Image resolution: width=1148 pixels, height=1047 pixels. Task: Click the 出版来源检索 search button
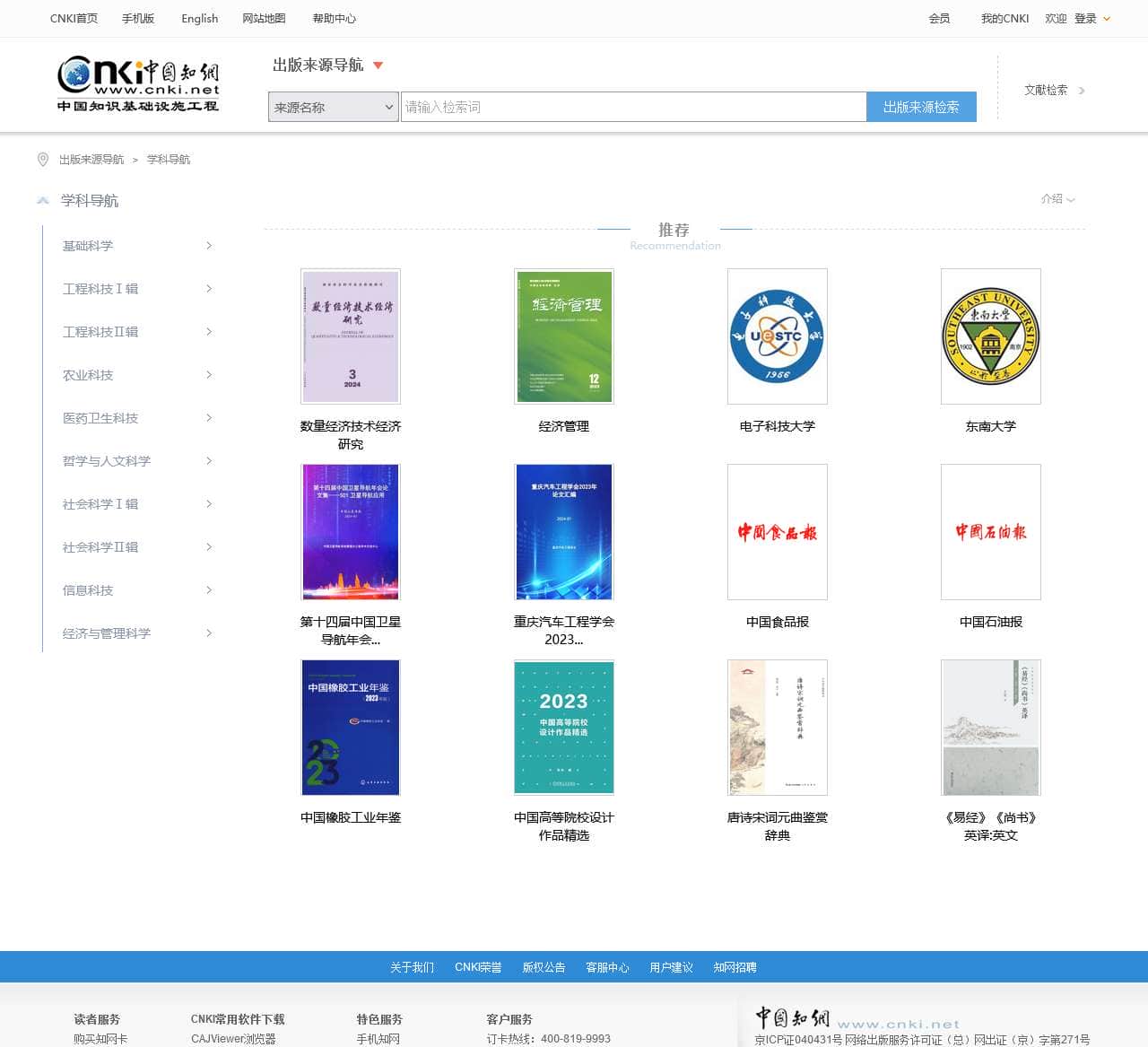(x=921, y=107)
